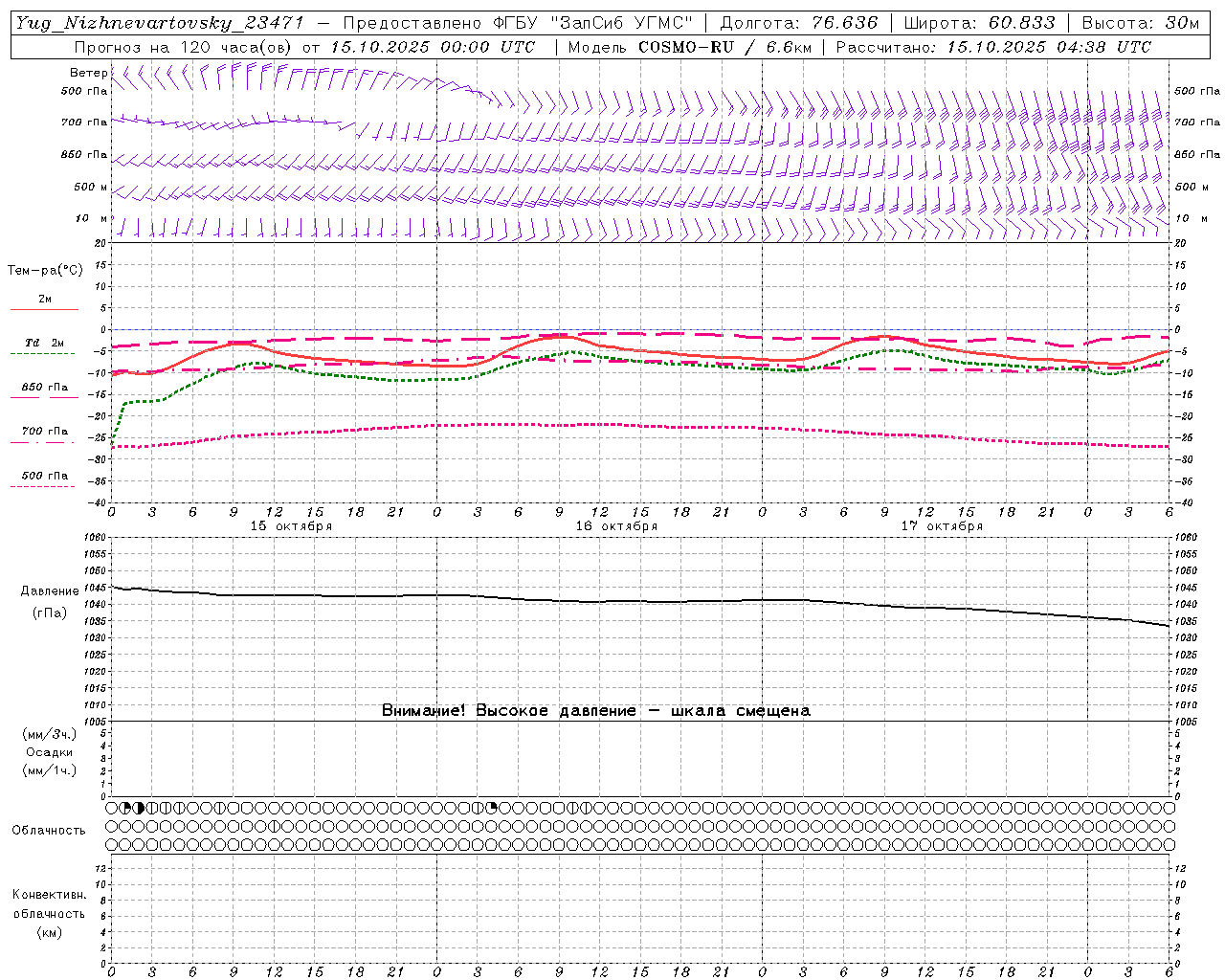Click pink long-dashed line under 850 гПа legend
The image size is (1225, 980).
pyautogui.click(x=44, y=398)
